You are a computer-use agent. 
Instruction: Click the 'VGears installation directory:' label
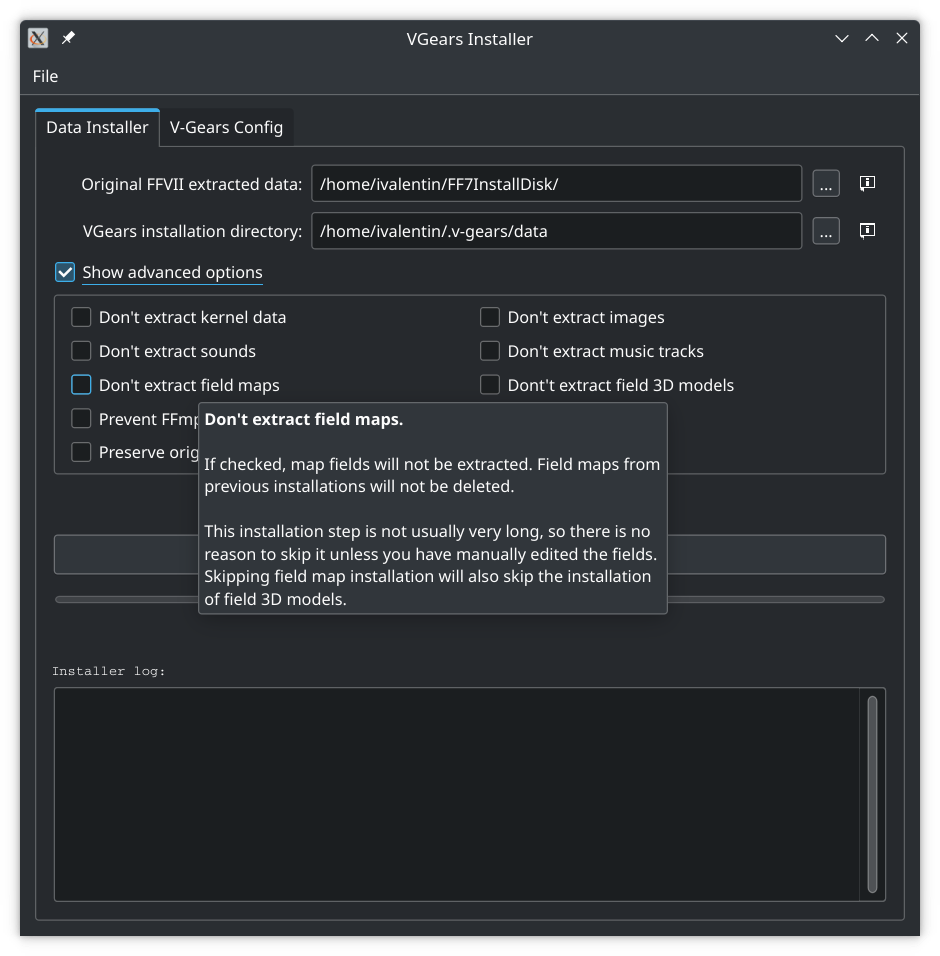(x=192, y=231)
